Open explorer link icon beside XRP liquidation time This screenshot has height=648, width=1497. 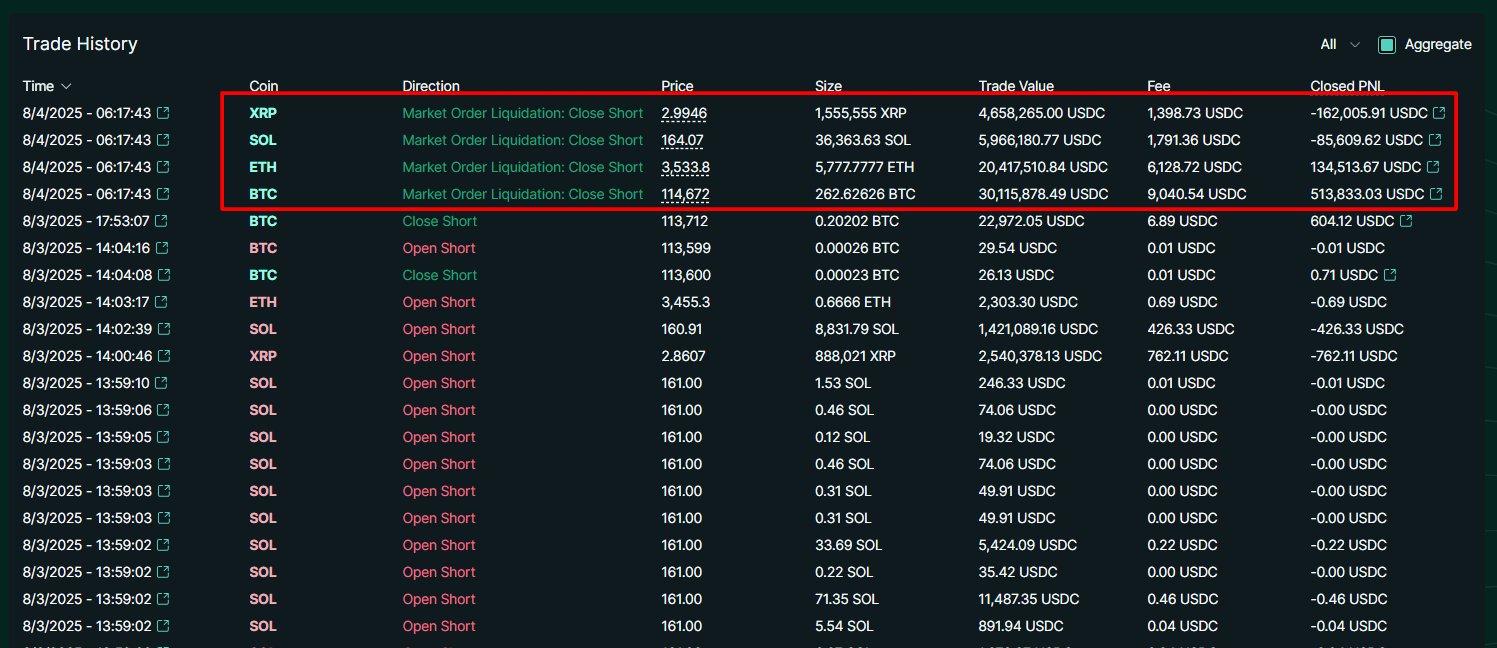point(163,113)
